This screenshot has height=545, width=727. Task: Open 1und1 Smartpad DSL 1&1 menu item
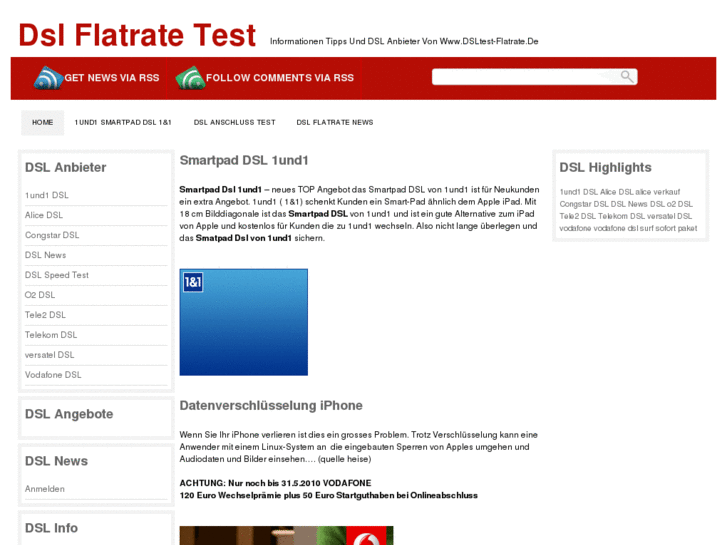(x=123, y=122)
